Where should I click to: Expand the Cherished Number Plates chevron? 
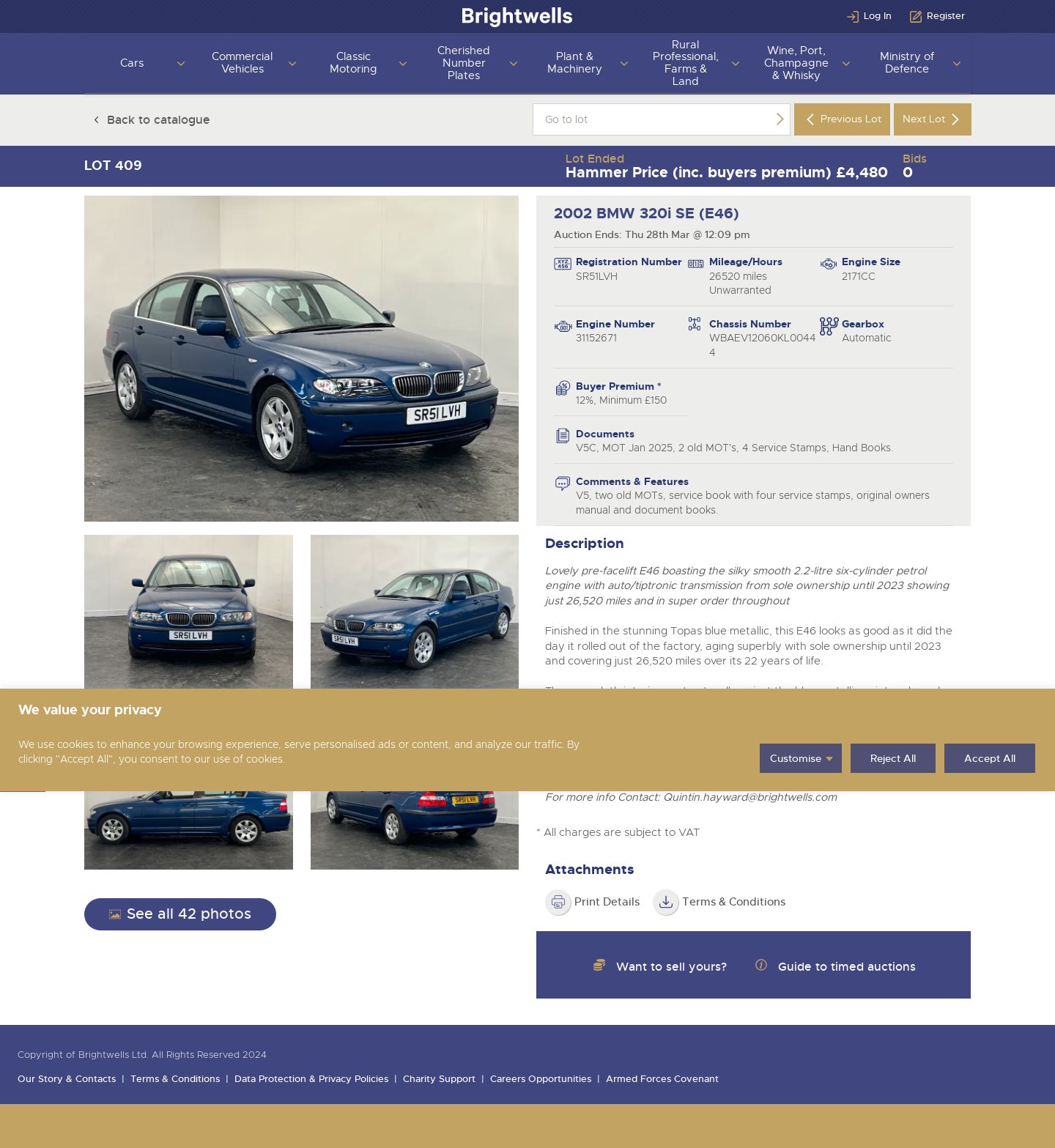pyautogui.click(x=514, y=64)
